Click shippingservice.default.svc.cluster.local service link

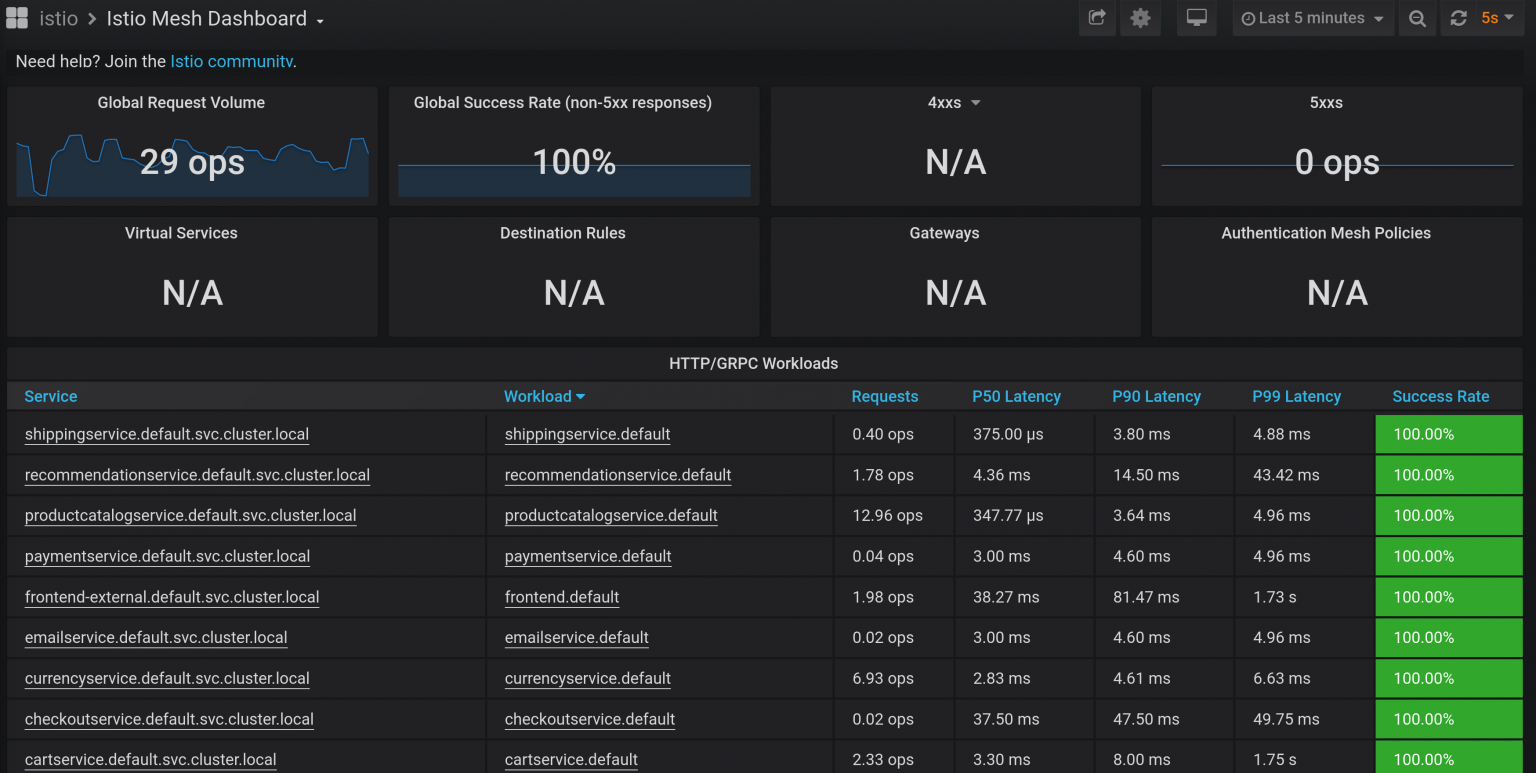[x=166, y=434]
